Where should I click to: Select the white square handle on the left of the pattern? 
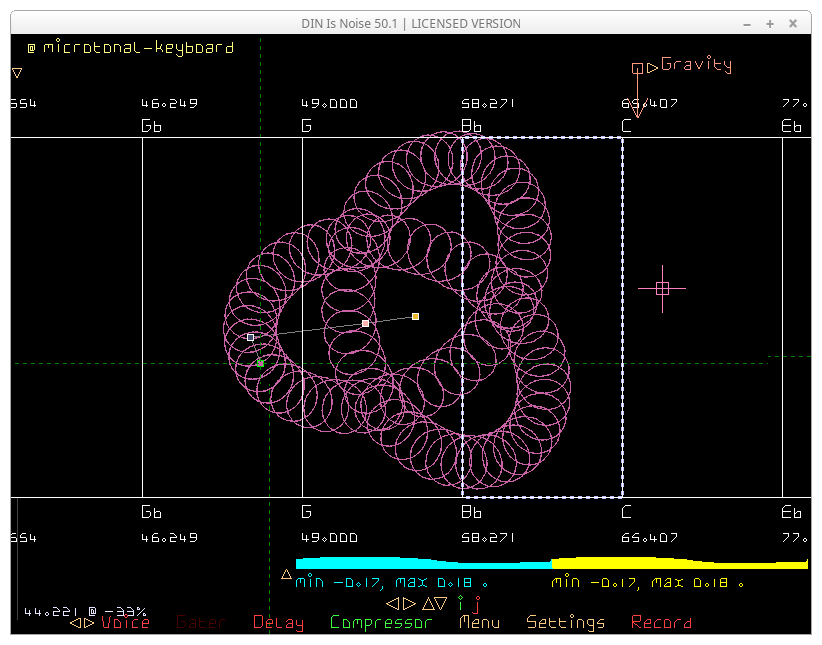click(x=250, y=337)
